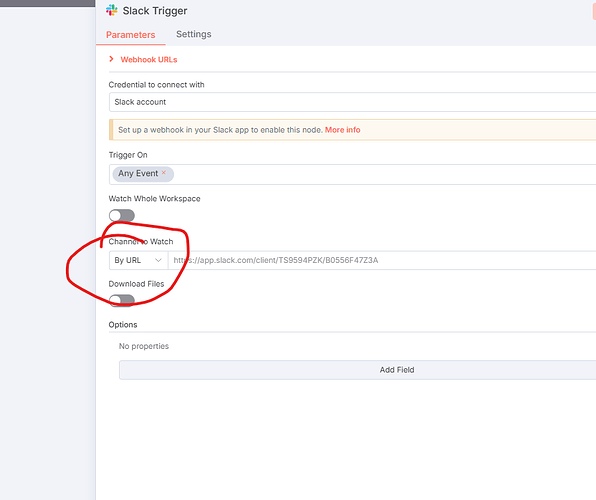
Task: Click the Any Event tag label
Action: 138,173
